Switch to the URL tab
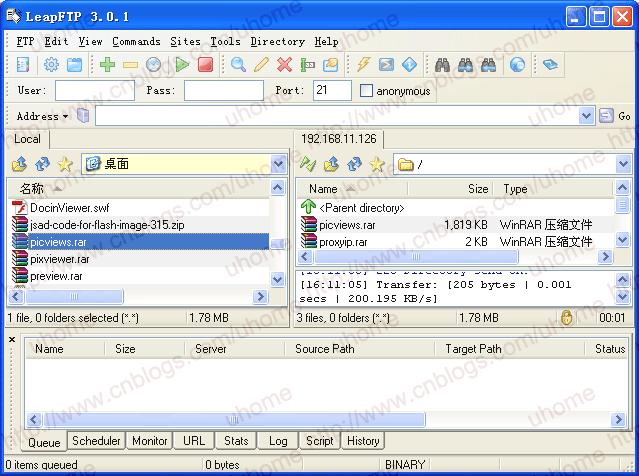 tap(194, 441)
